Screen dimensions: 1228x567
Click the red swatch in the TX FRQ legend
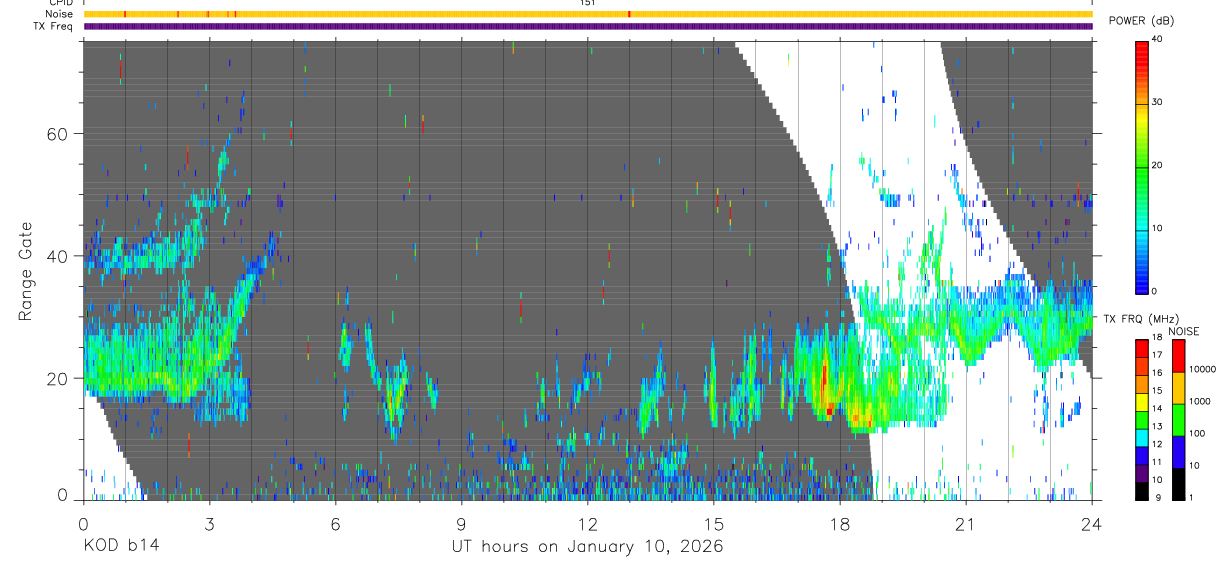click(1142, 347)
